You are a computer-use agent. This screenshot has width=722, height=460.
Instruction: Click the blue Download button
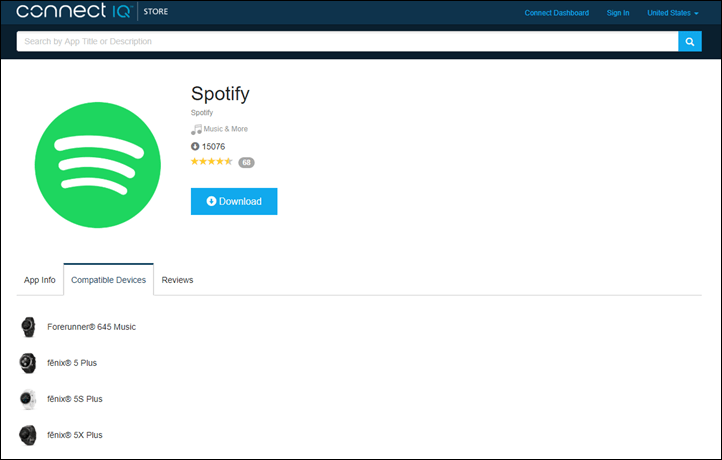(x=234, y=201)
